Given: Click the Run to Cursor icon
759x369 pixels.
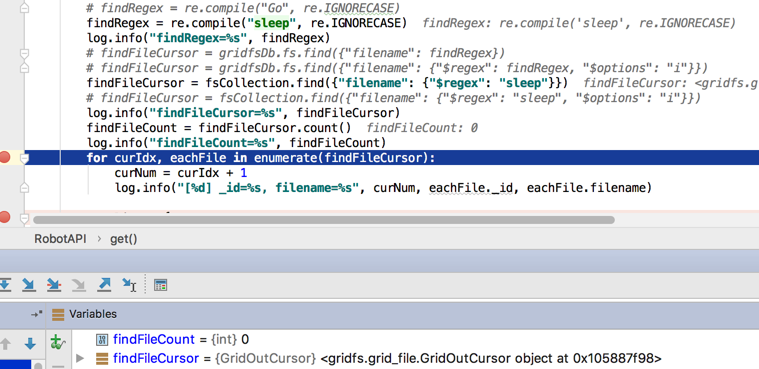Looking at the screenshot, I should pyautogui.click(x=129, y=285).
